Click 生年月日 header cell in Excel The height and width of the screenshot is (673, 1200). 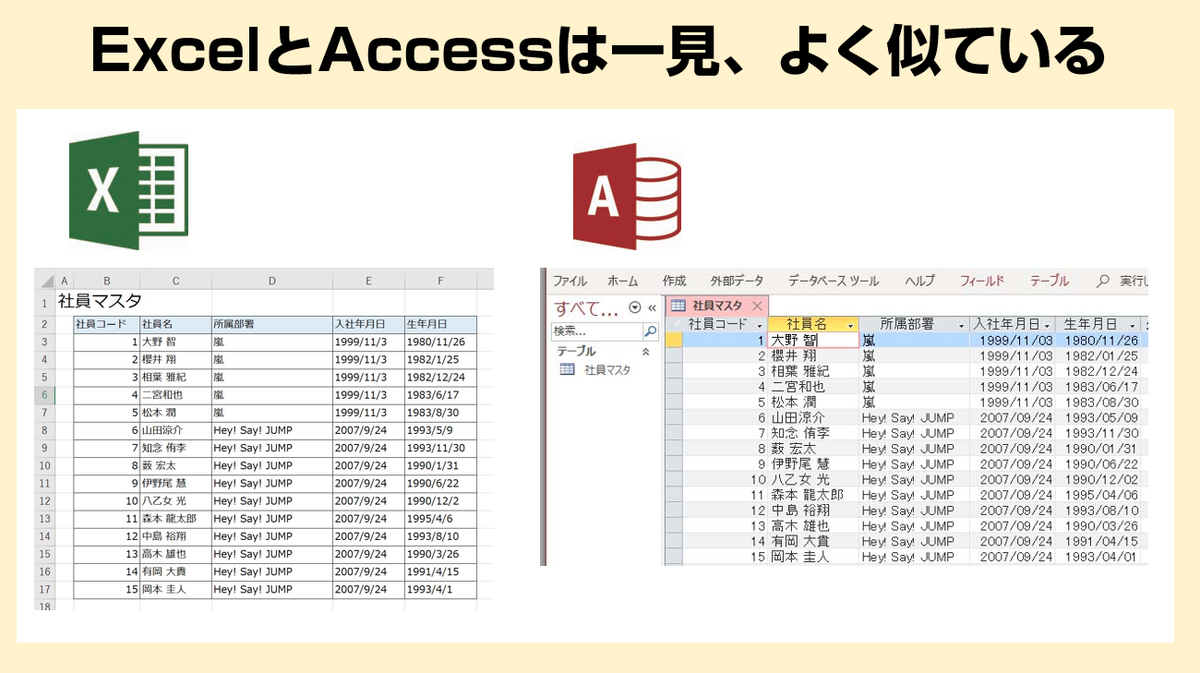[x=440, y=325]
